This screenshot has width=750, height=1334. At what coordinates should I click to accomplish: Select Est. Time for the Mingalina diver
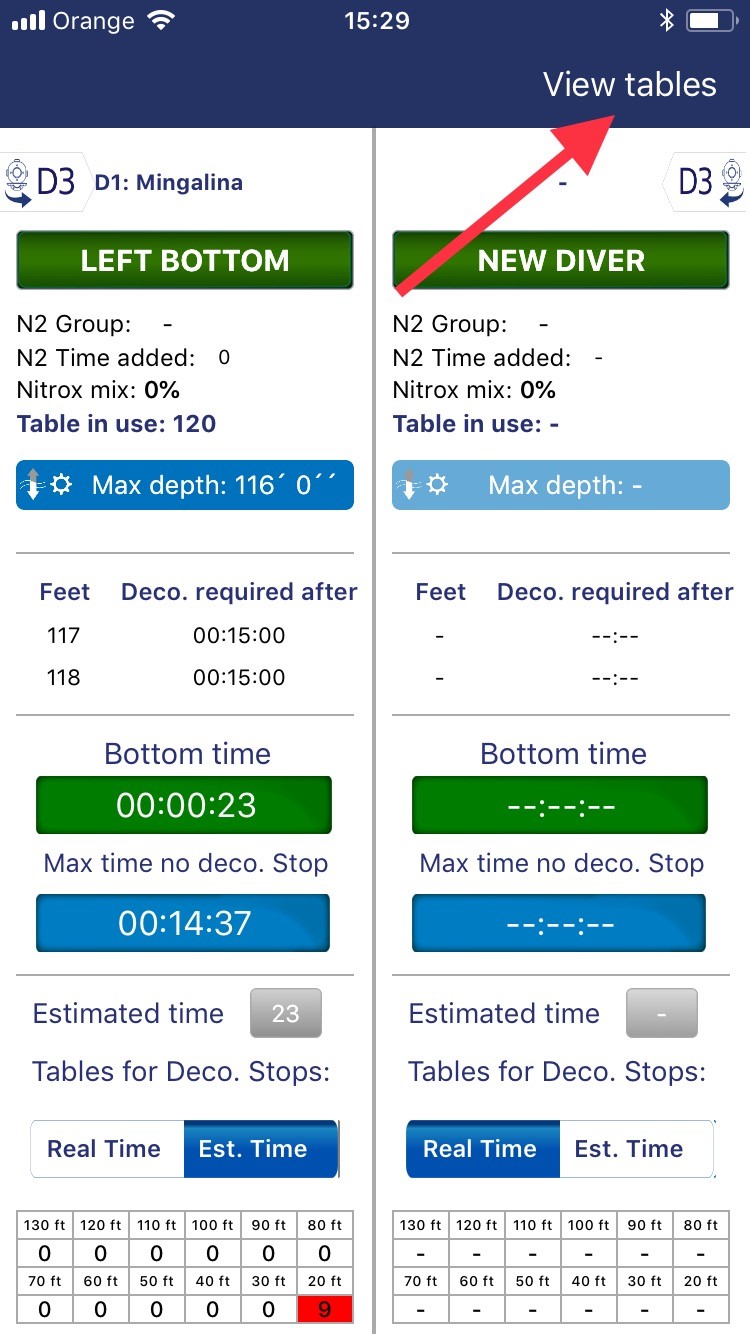(x=260, y=1148)
